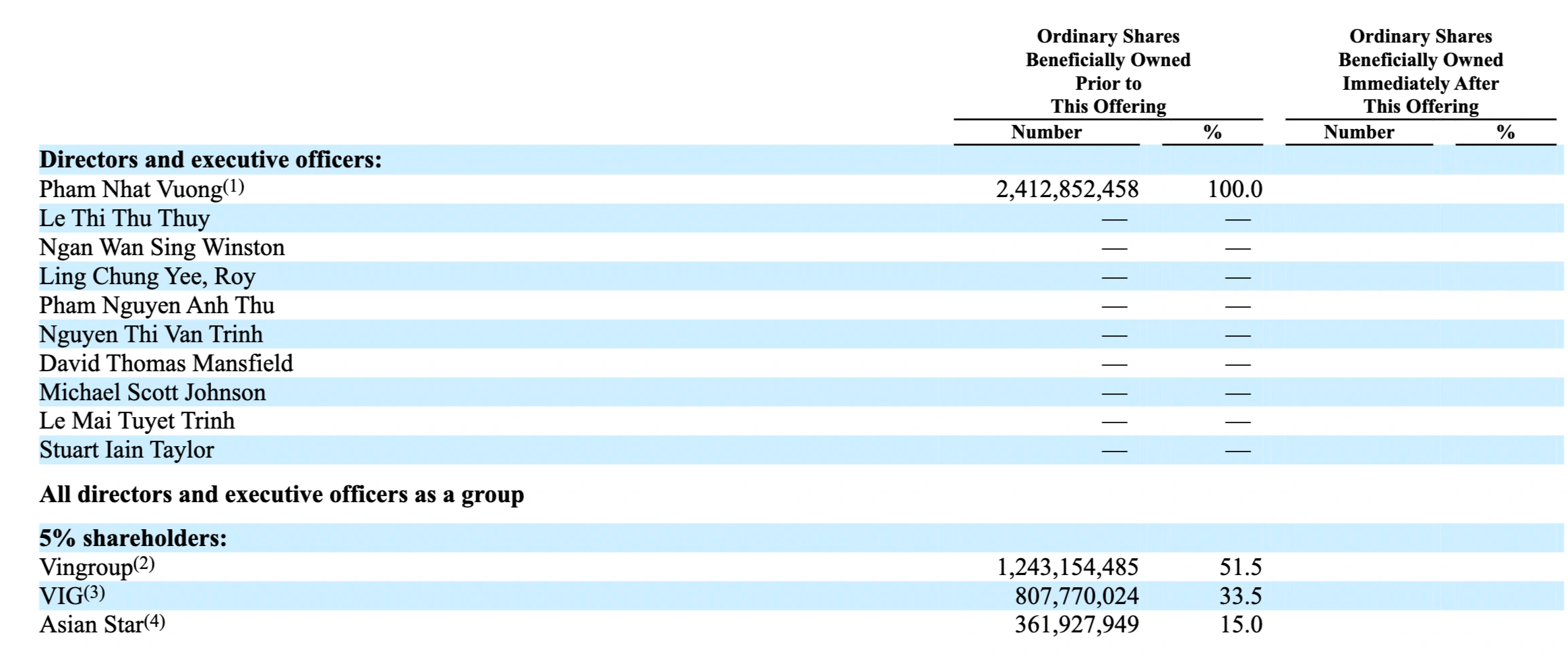The image size is (1568, 656).
Task: Open footnote (4) beside Asian Star
Action: 154,622
